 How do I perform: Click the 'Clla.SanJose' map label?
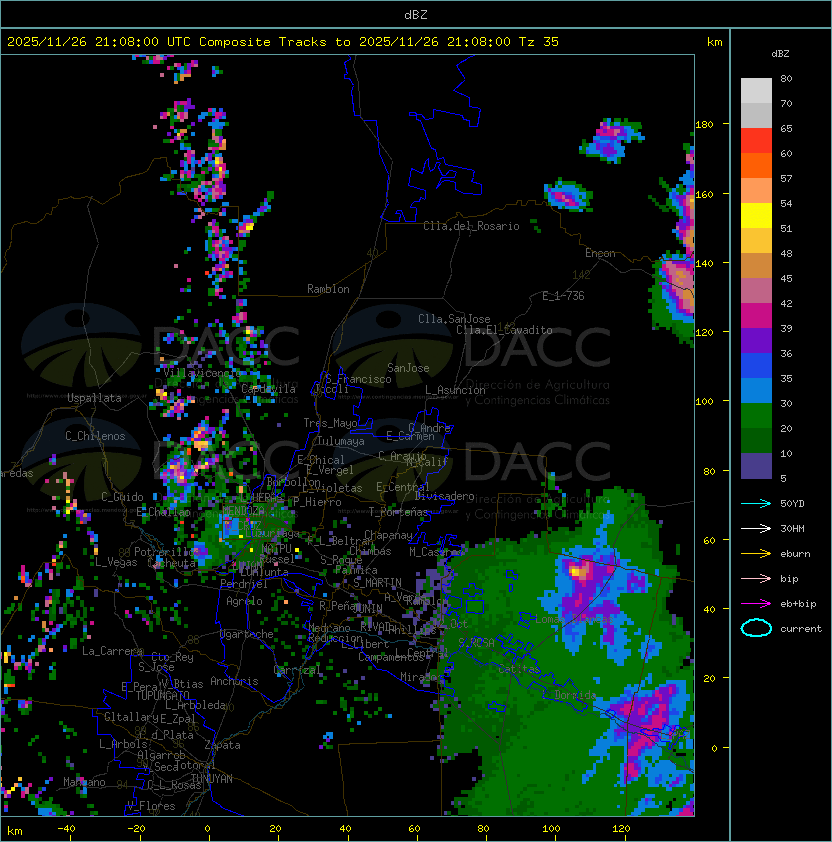coord(454,319)
